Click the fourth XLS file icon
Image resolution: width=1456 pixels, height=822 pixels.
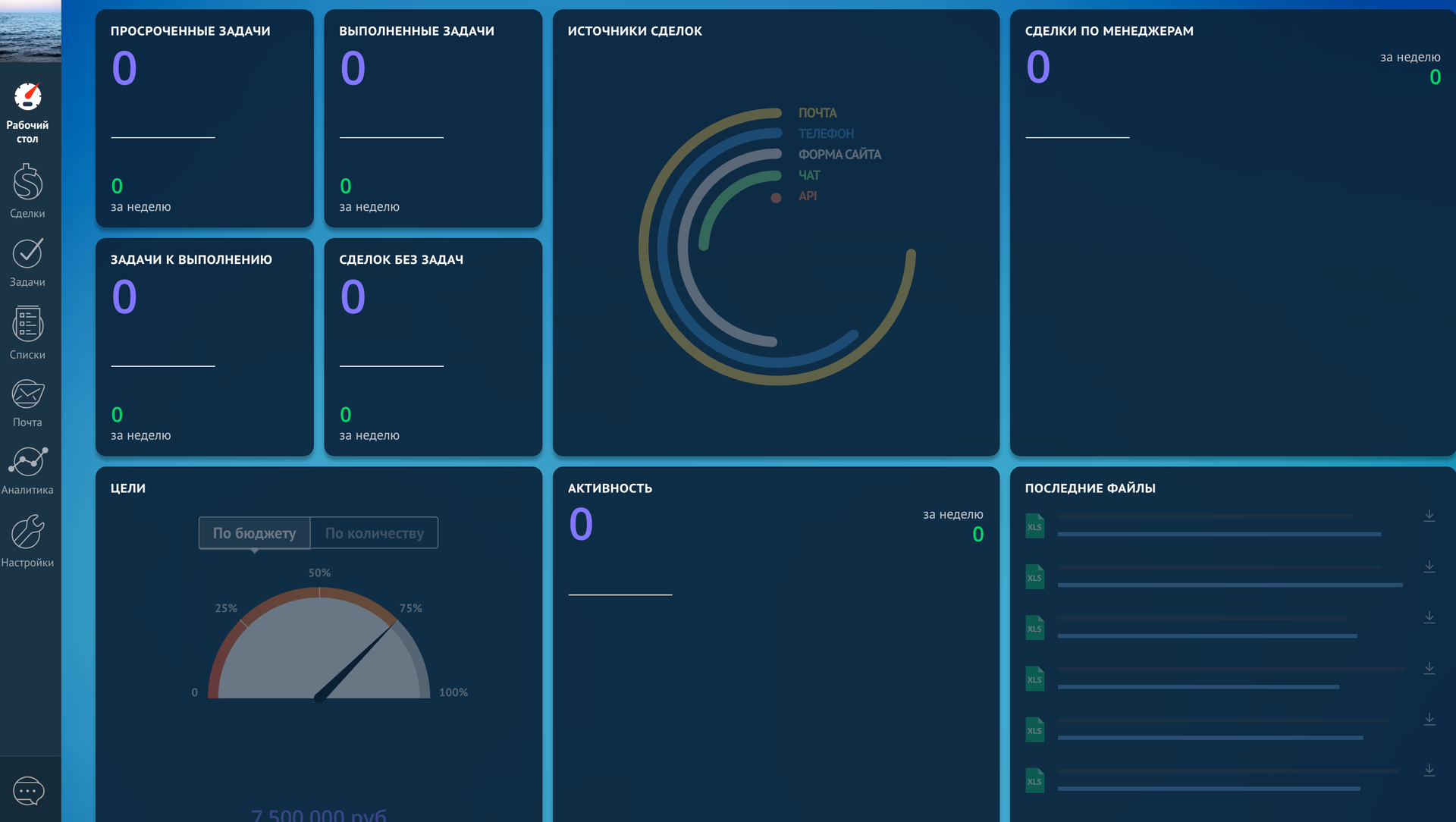coord(1034,678)
